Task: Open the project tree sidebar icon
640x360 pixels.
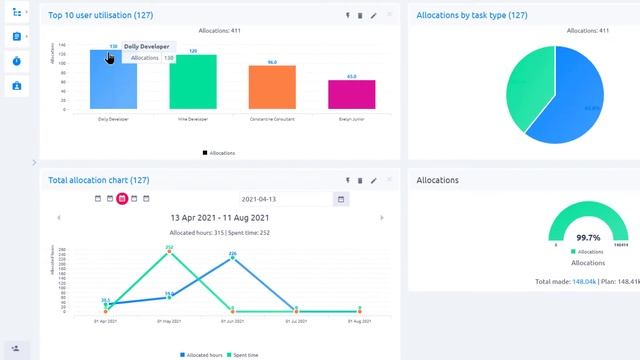Action: tap(17, 13)
